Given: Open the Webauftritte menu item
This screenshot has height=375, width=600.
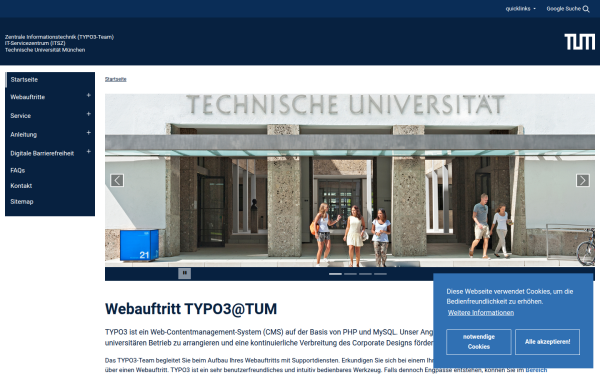Looking at the screenshot, I should tap(28, 97).
